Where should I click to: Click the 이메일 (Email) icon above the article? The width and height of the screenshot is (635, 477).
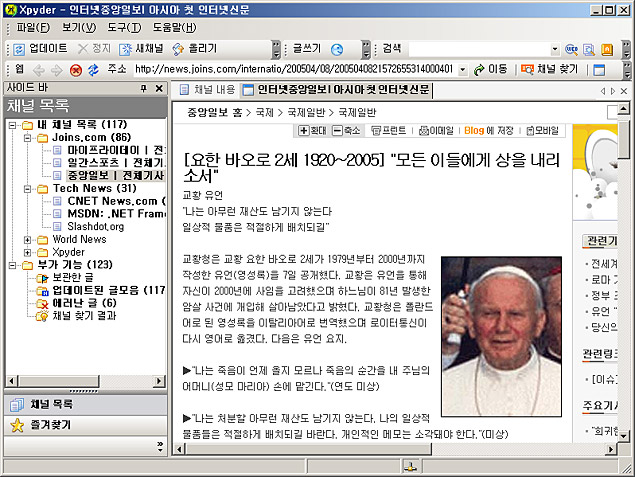435,130
